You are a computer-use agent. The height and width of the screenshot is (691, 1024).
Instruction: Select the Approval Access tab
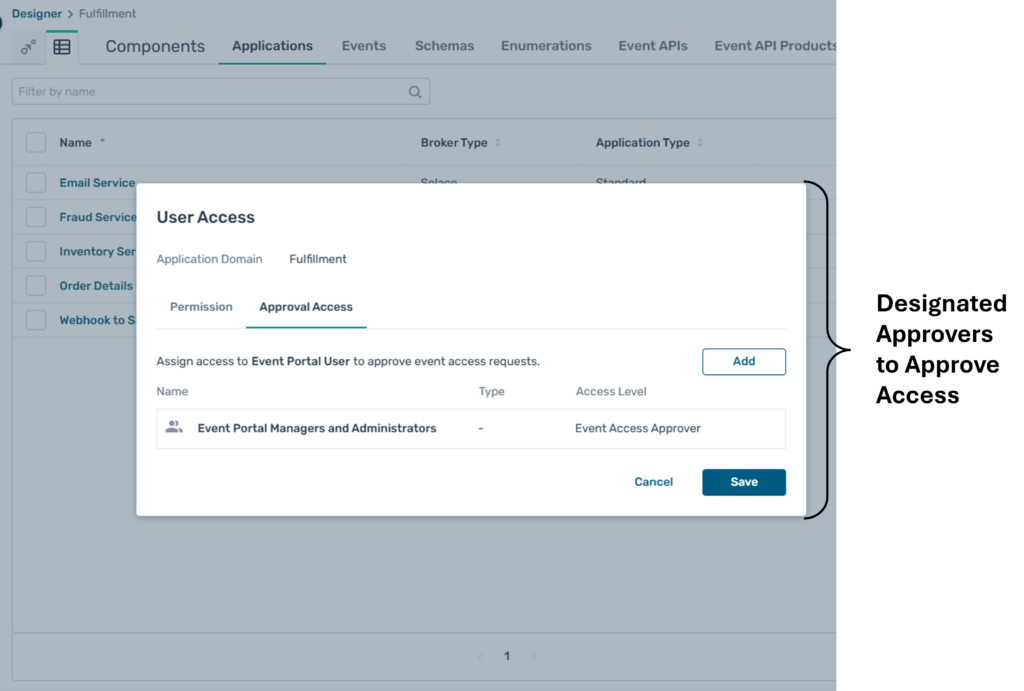click(x=306, y=307)
